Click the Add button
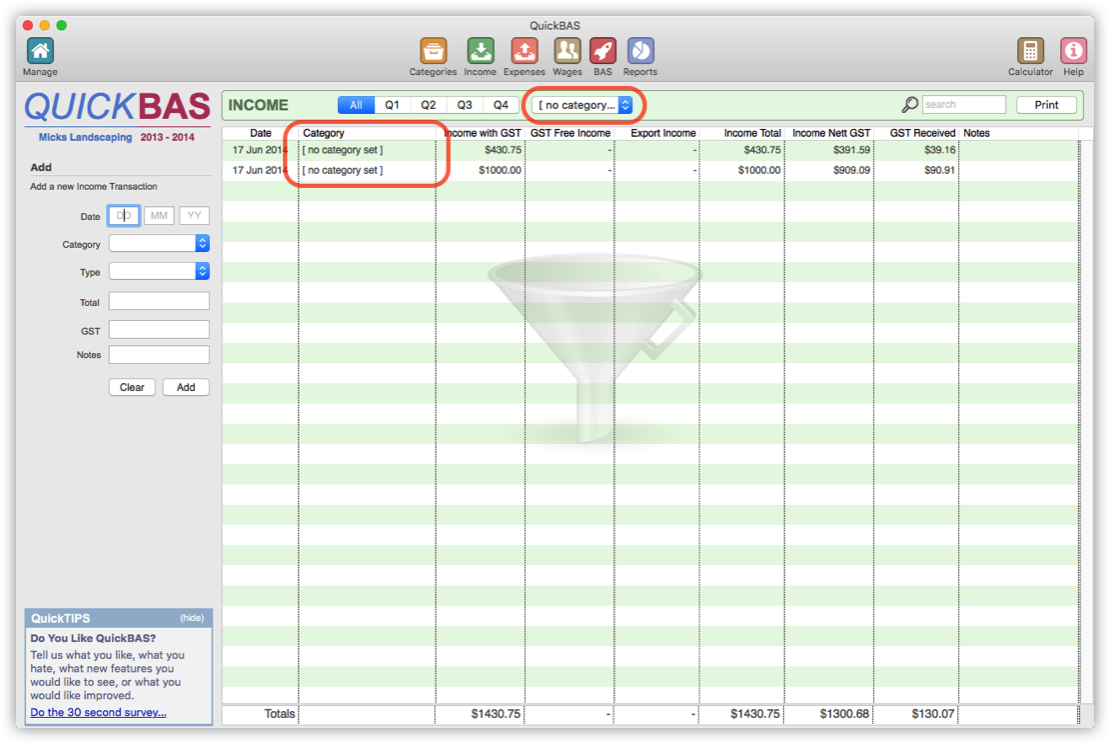The height and width of the screenshot is (744, 1110). pyautogui.click(x=186, y=387)
